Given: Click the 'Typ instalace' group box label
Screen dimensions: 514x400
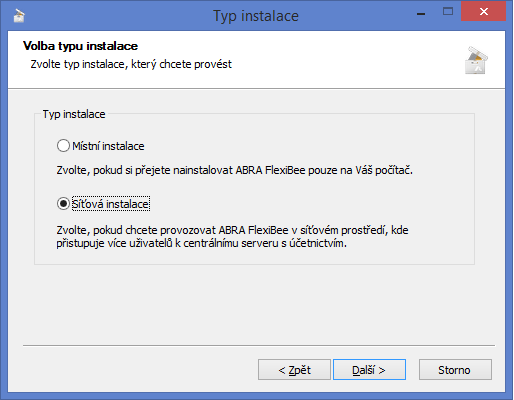Looking at the screenshot, I should click(x=74, y=114).
